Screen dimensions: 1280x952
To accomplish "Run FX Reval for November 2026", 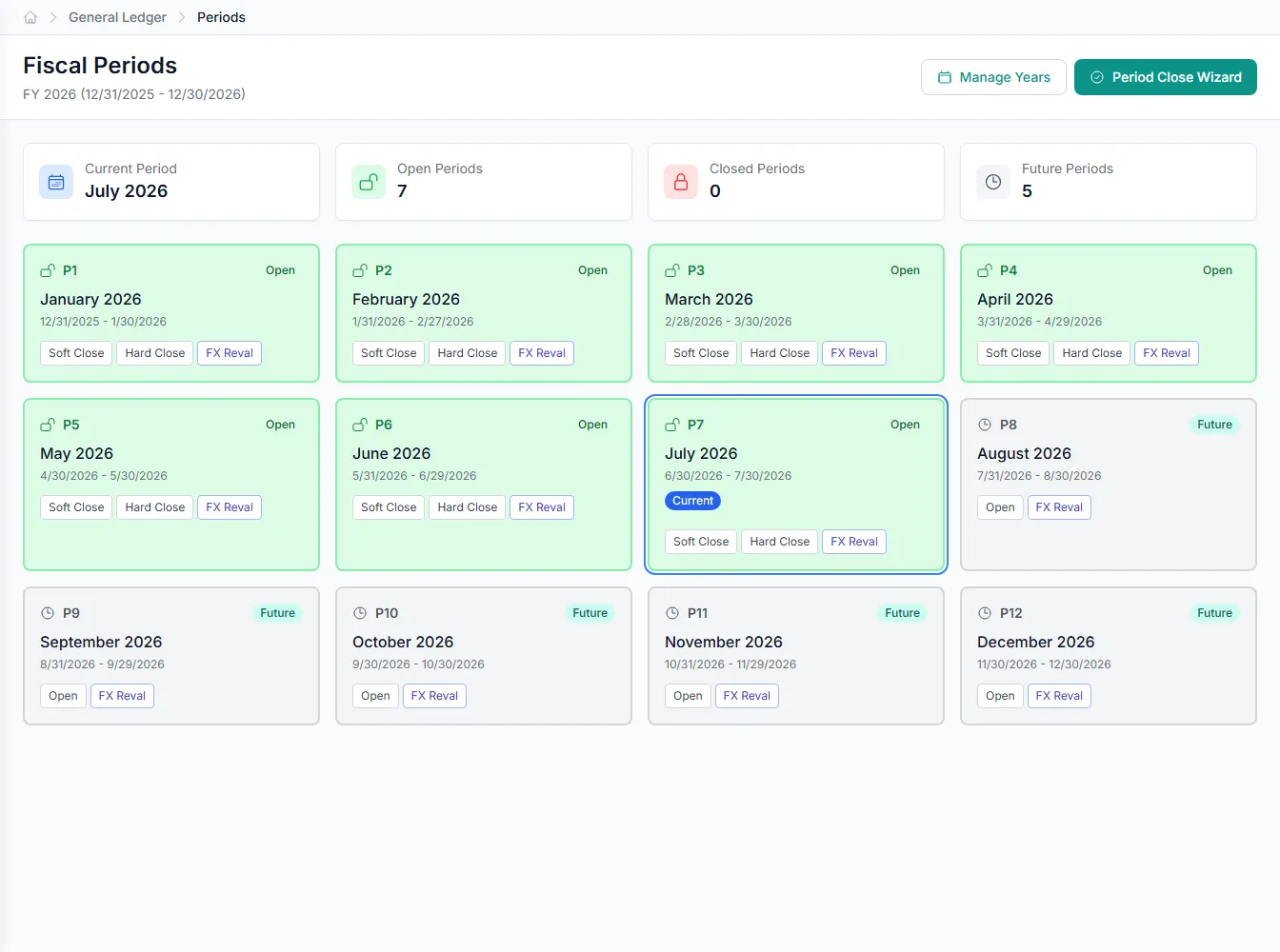I will tap(747, 696).
